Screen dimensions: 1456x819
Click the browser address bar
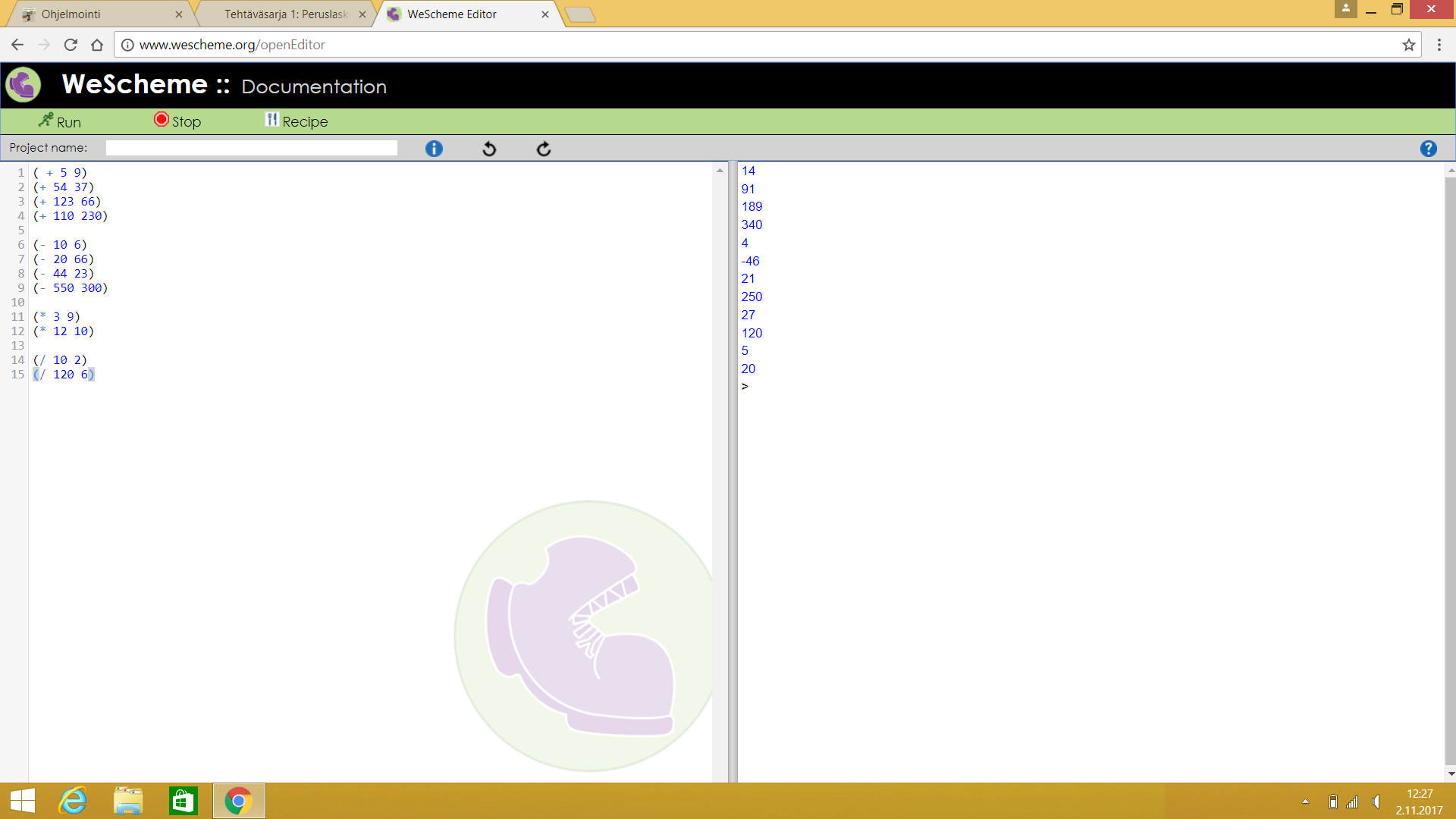[758, 45]
